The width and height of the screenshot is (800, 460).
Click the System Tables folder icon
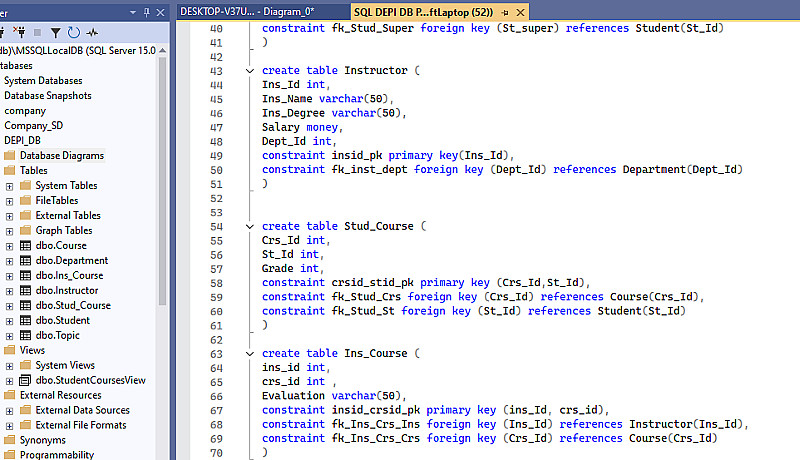26,185
